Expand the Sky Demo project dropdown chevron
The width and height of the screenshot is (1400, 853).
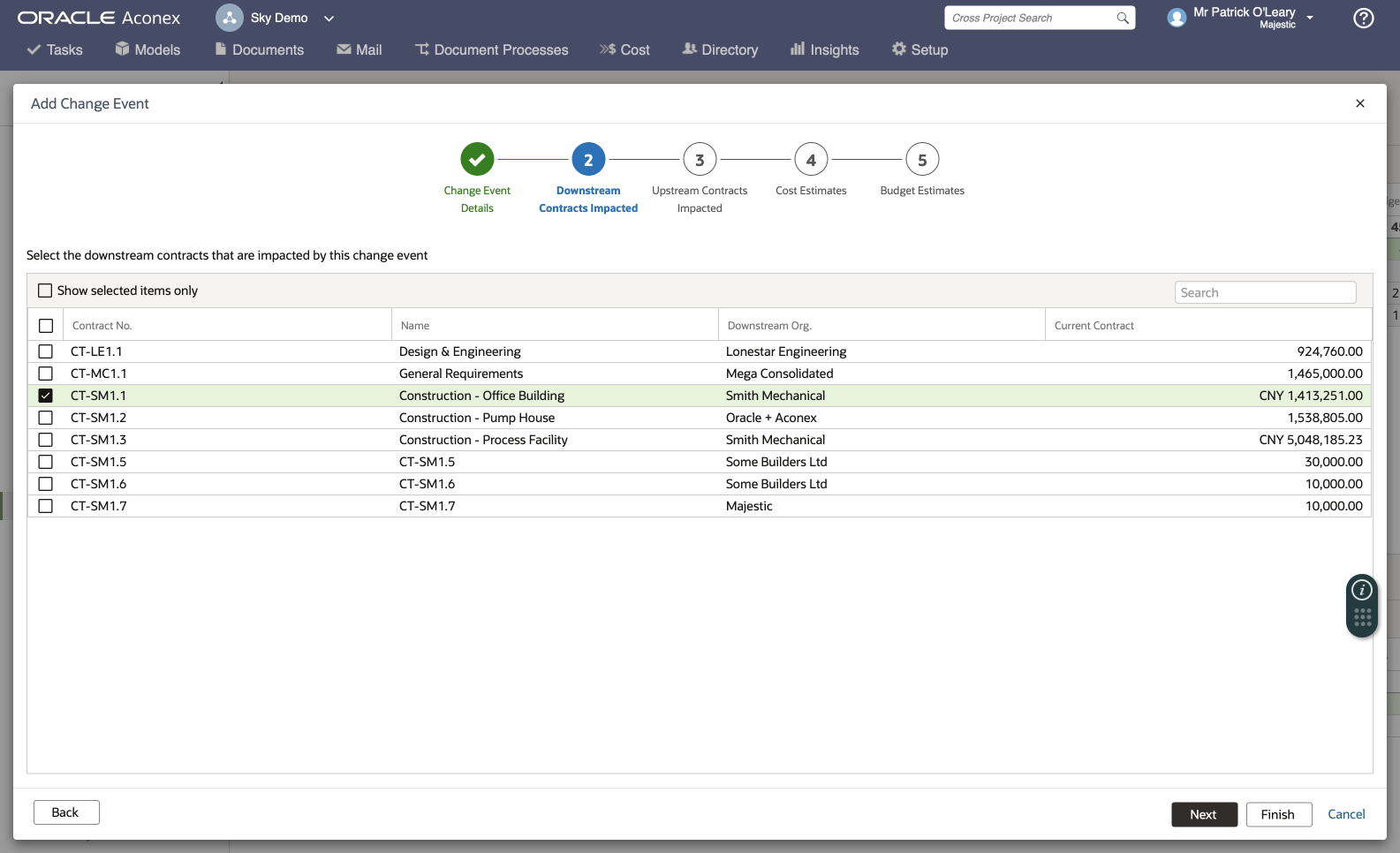329,19
